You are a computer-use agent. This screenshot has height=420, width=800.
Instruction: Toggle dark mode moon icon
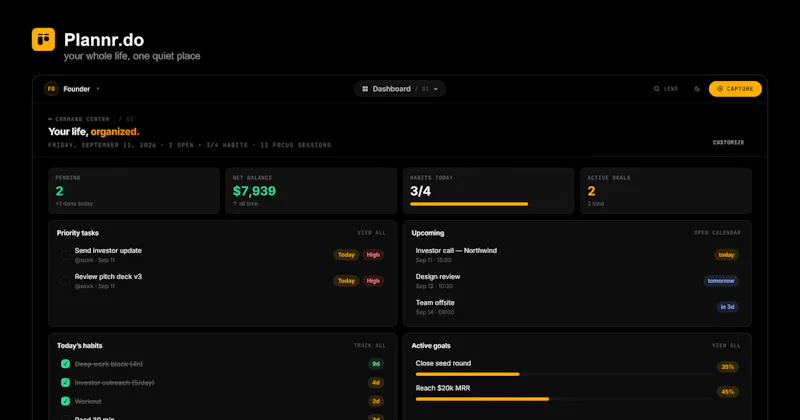(x=697, y=89)
